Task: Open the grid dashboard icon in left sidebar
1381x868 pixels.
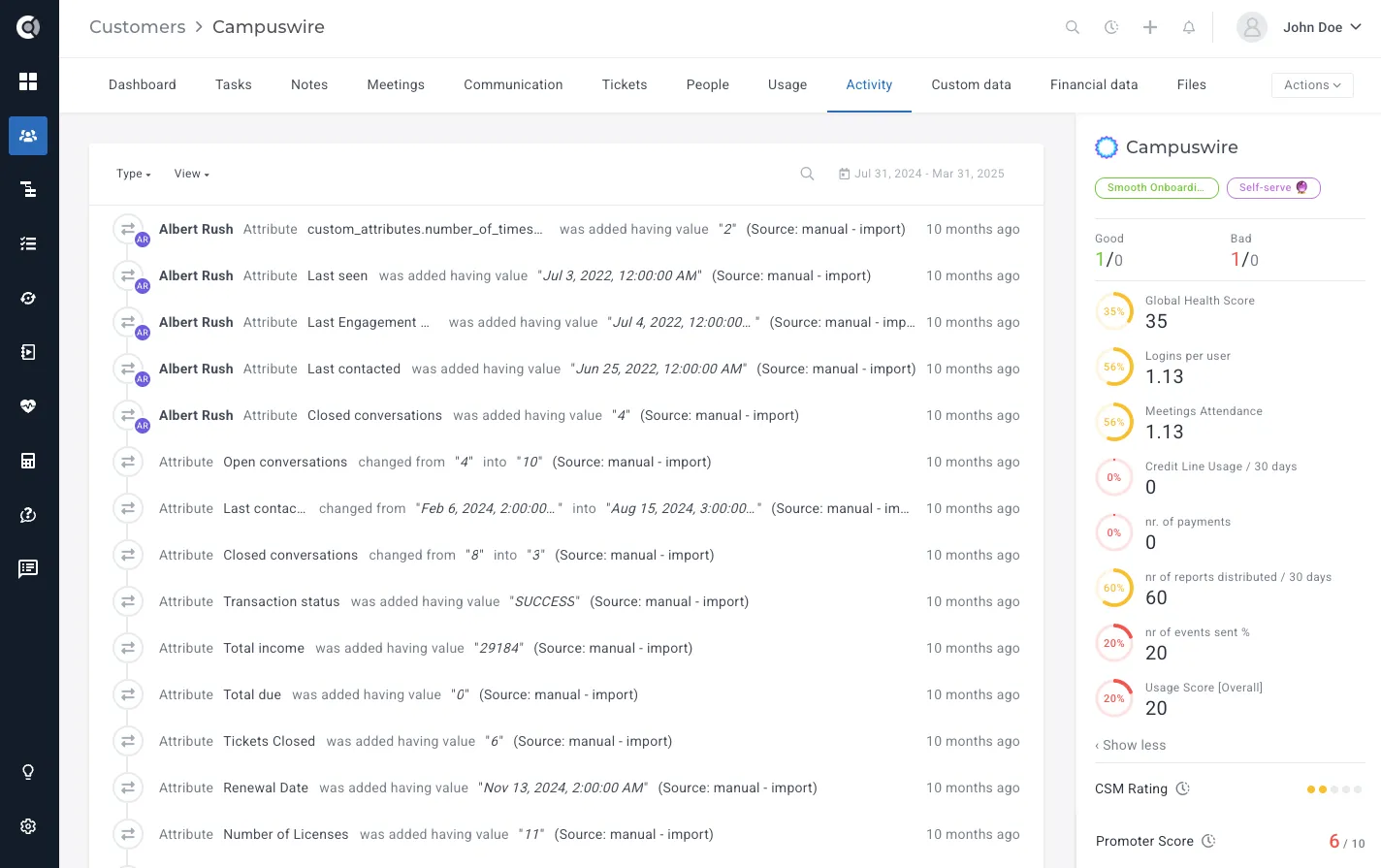Action: [x=28, y=81]
